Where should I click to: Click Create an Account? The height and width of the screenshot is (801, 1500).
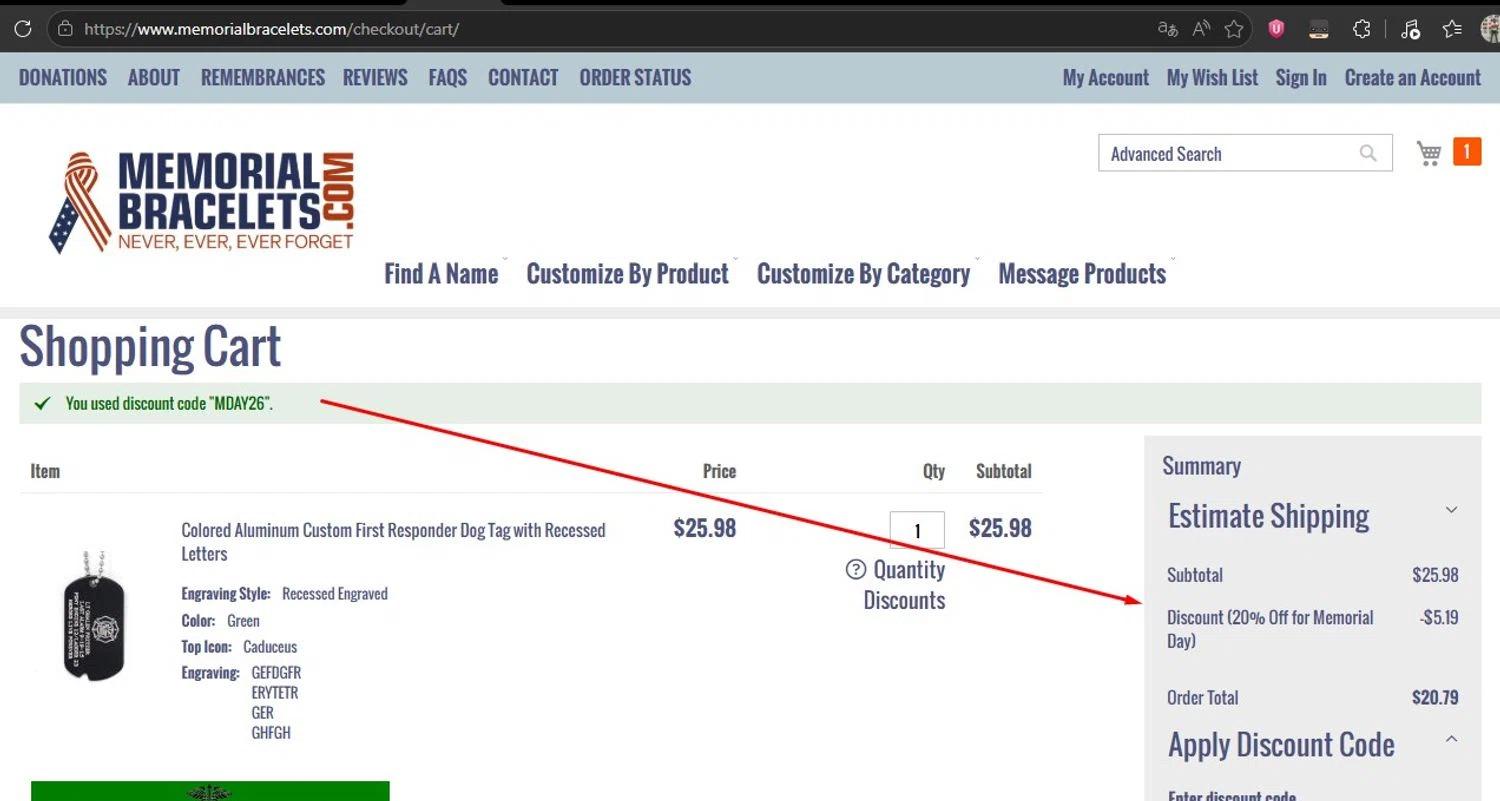(1413, 77)
